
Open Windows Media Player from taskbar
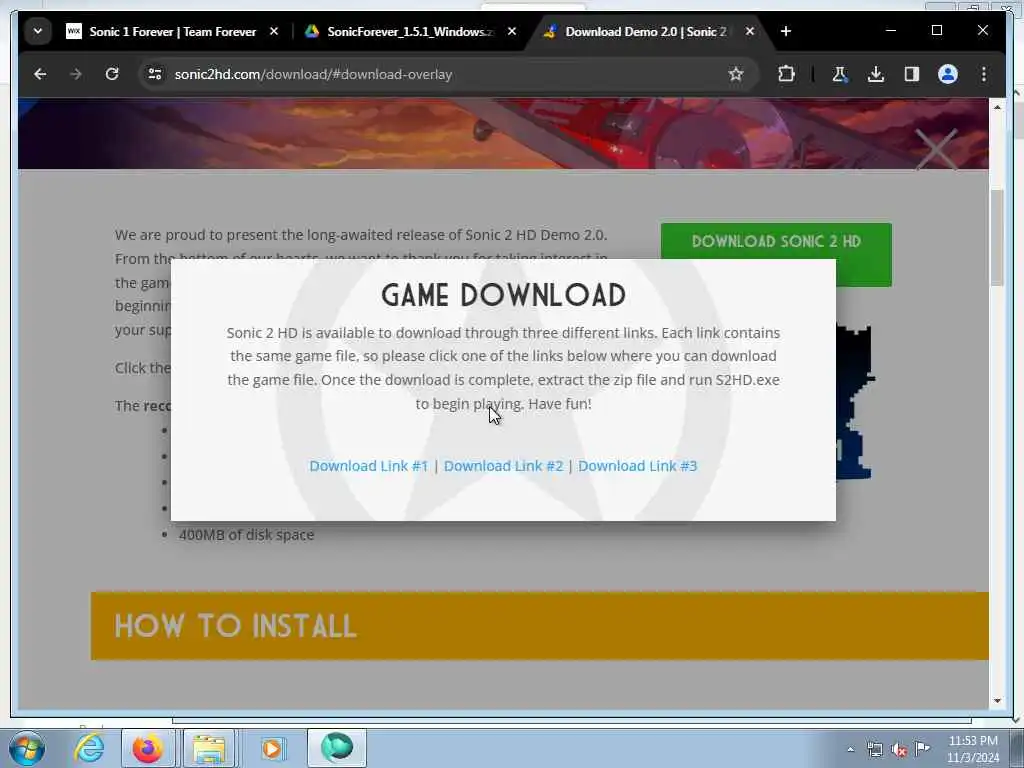pyautogui.click(x=272, y=748)
